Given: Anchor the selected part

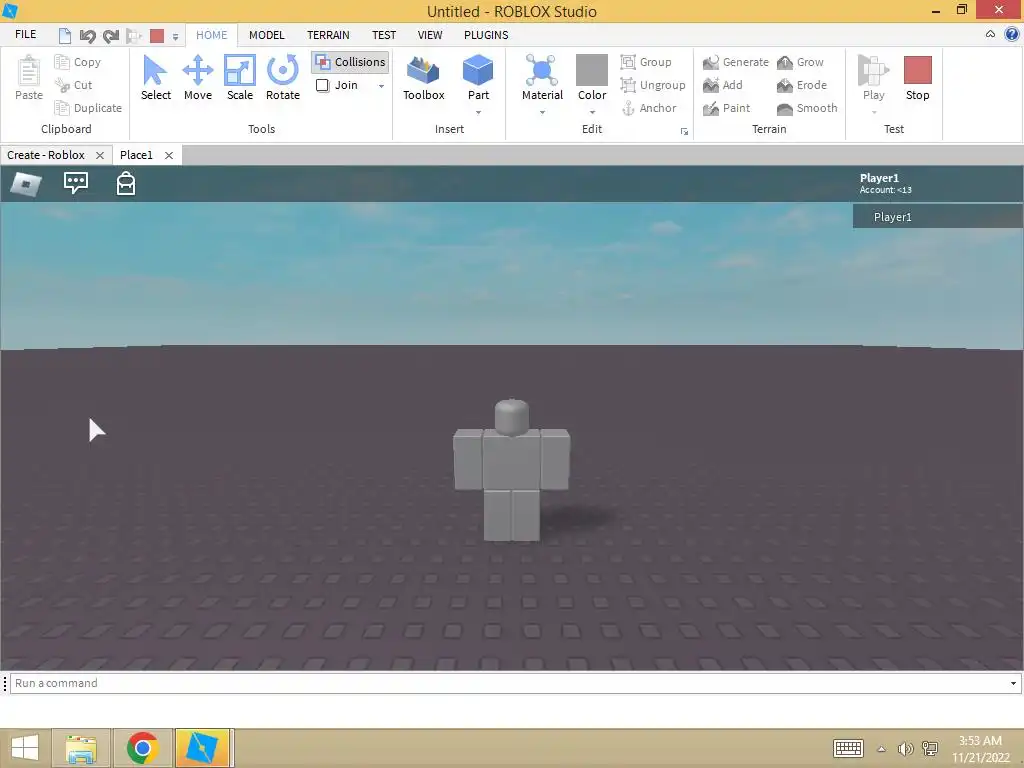Looking at the screenshot, I should [x=648, y=108].
